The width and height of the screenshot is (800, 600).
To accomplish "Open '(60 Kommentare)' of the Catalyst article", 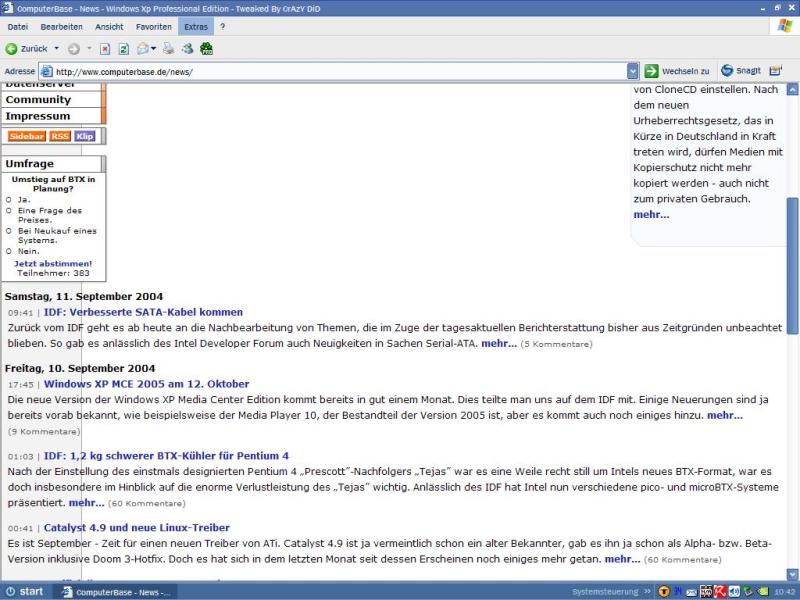I will click(x=683, y=560).
